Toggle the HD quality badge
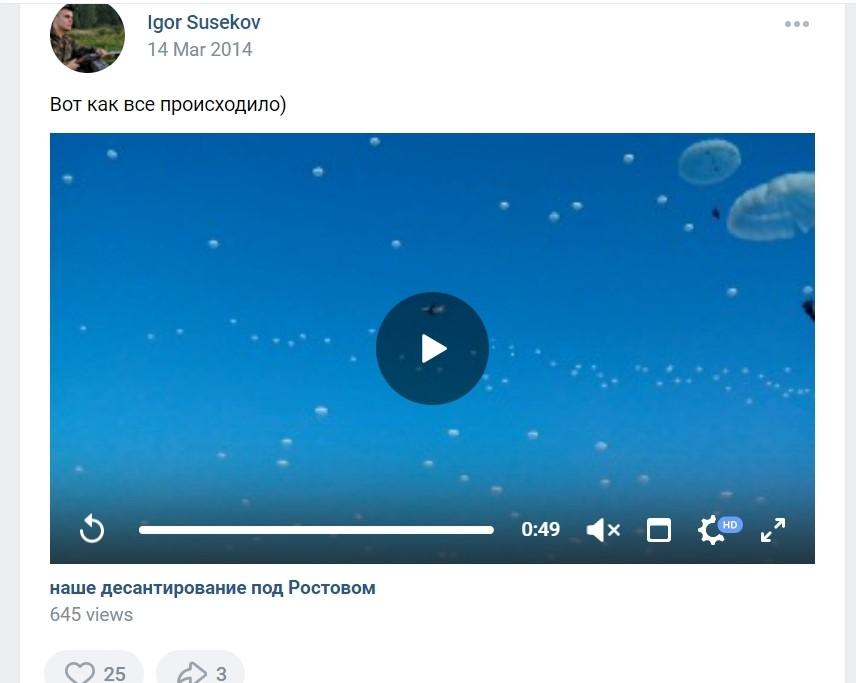Screen dimensions: 856x683 pos(730,525)
